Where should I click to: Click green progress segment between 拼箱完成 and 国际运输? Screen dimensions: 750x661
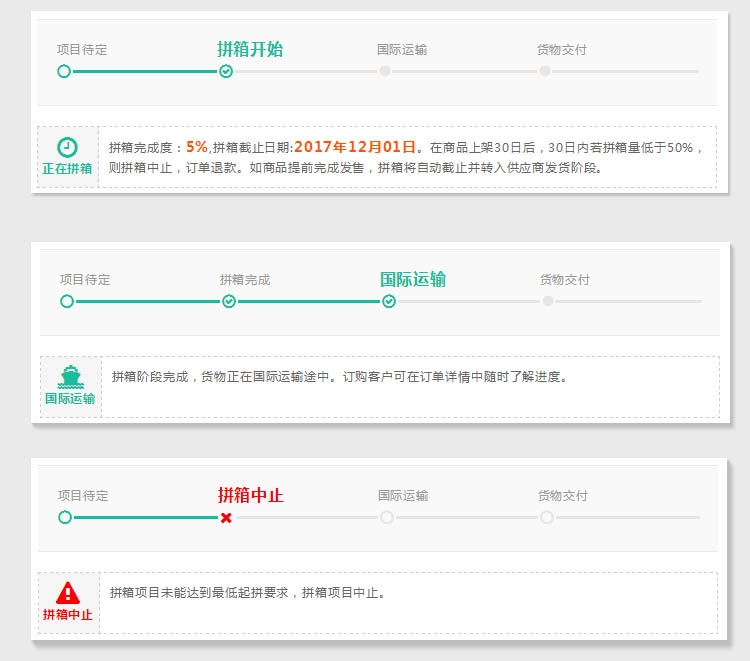click(309, 301)
